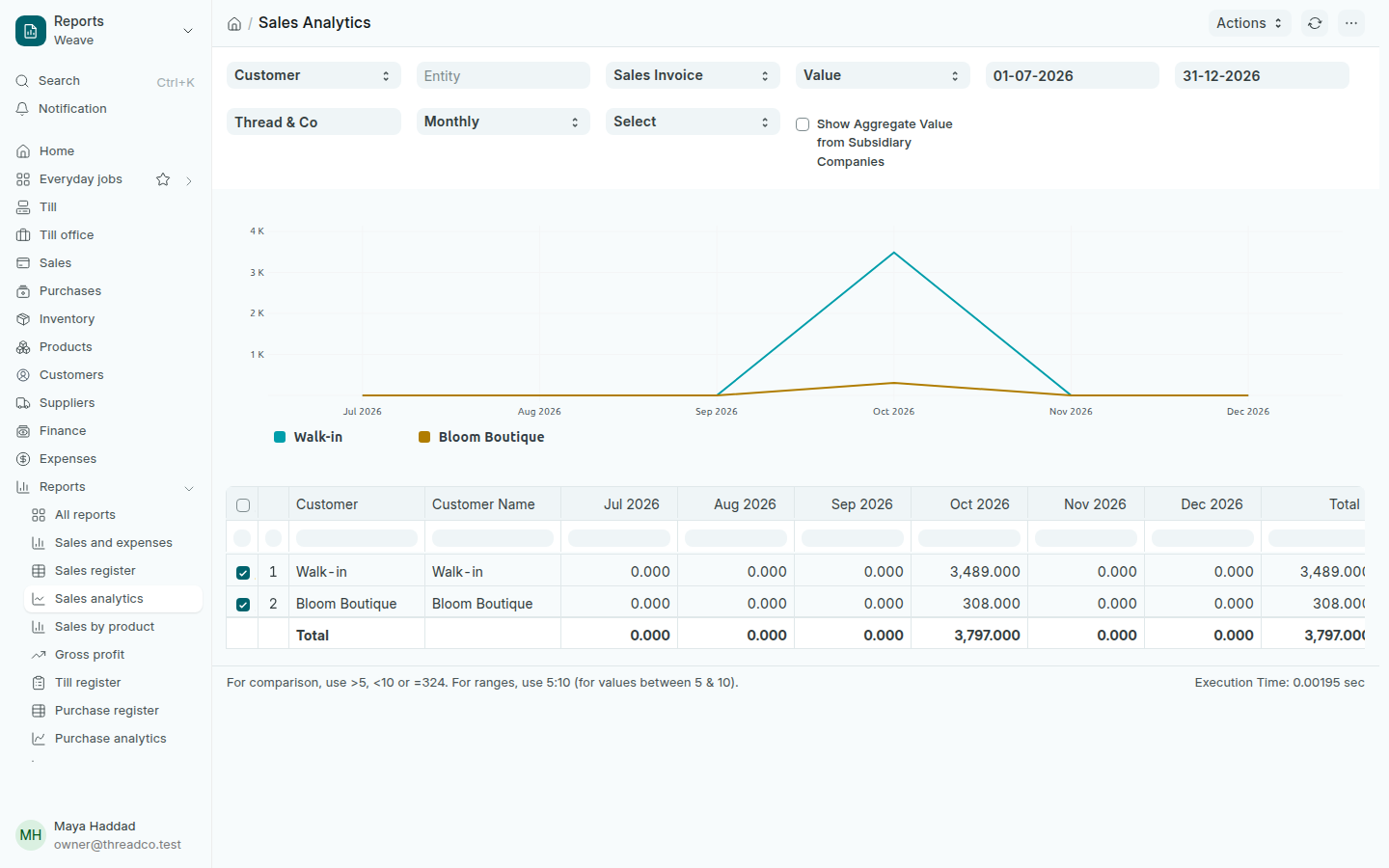Click the 01-07-2026 from date field
Screen dimensions: 1389x868
1073,75
